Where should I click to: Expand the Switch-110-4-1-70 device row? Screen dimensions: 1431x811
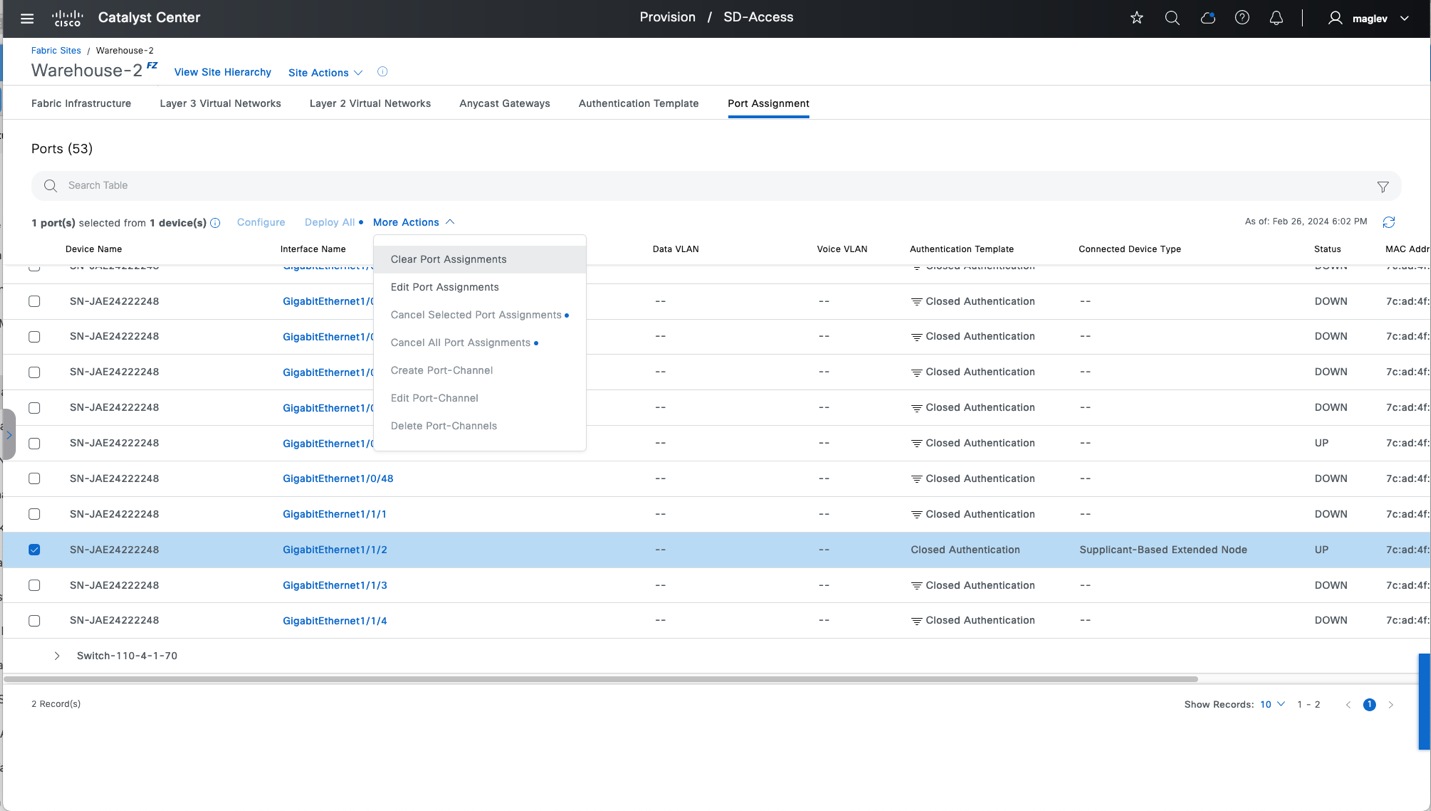[x=57, y=656]
